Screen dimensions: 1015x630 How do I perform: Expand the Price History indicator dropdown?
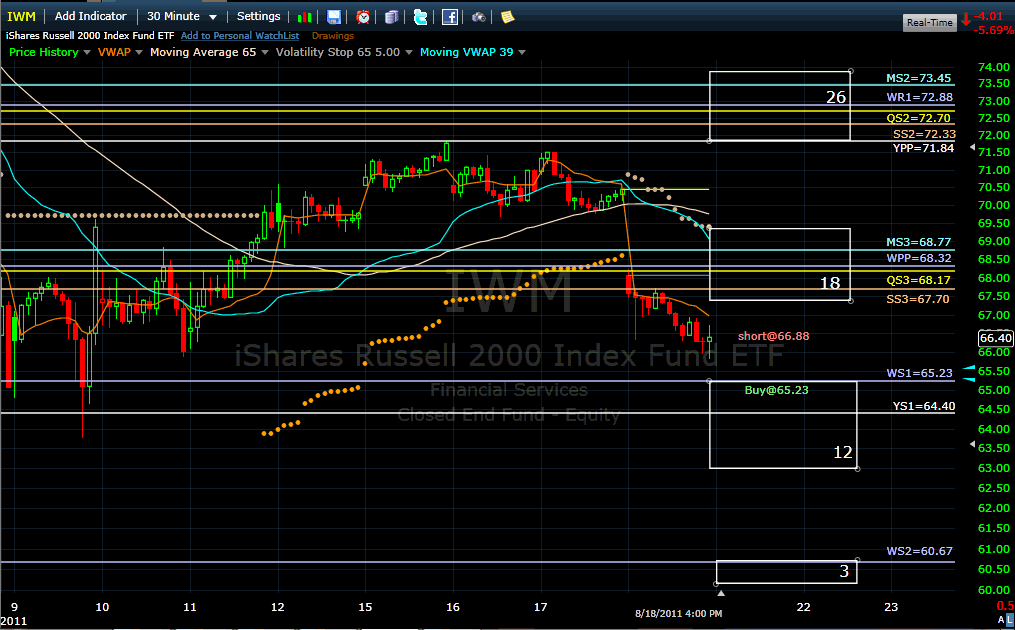tap(87, 52)
